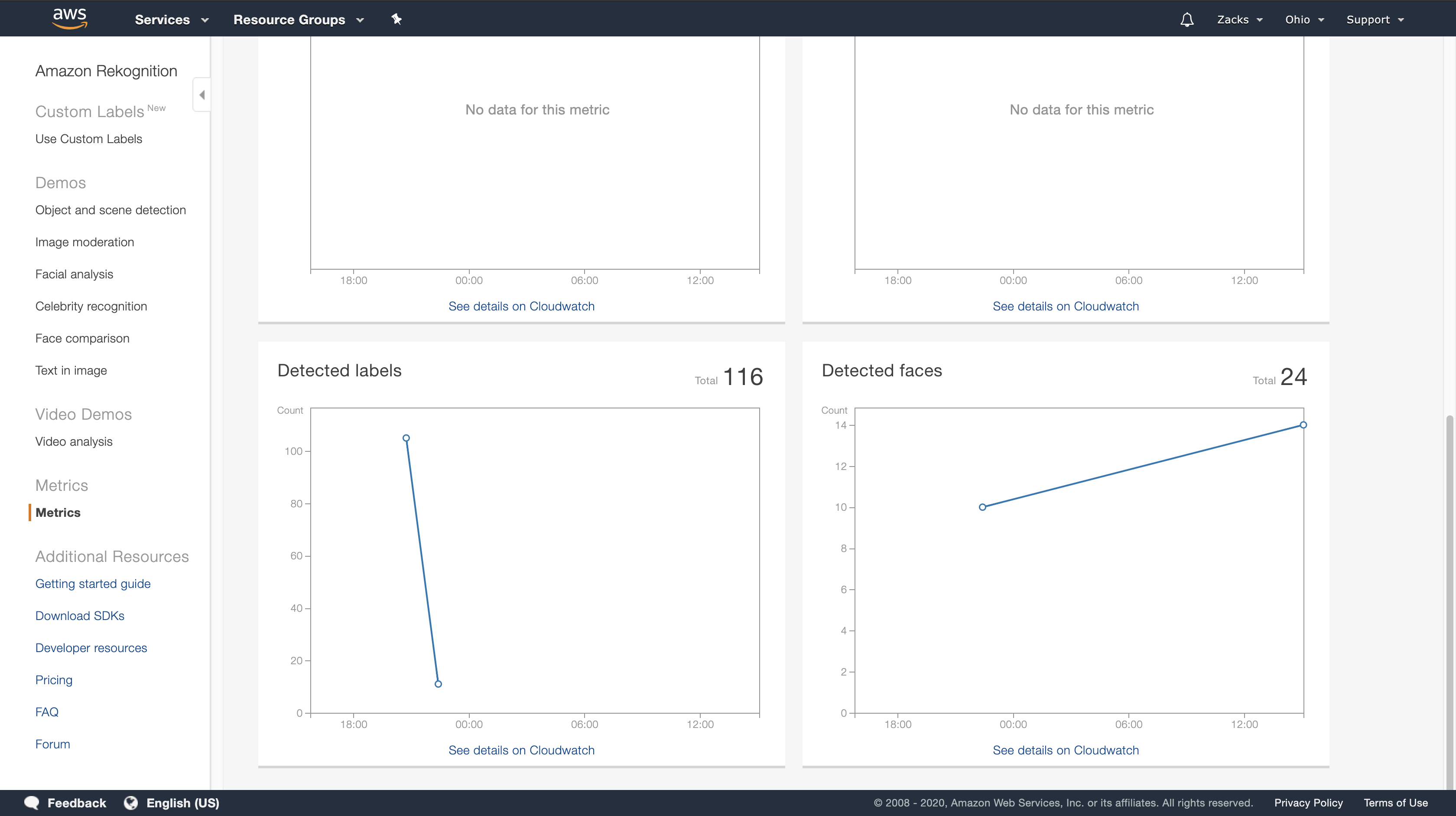1456x816 pixels.
Task: Expand the Zacks account menu
Action: coord(1239,20)
